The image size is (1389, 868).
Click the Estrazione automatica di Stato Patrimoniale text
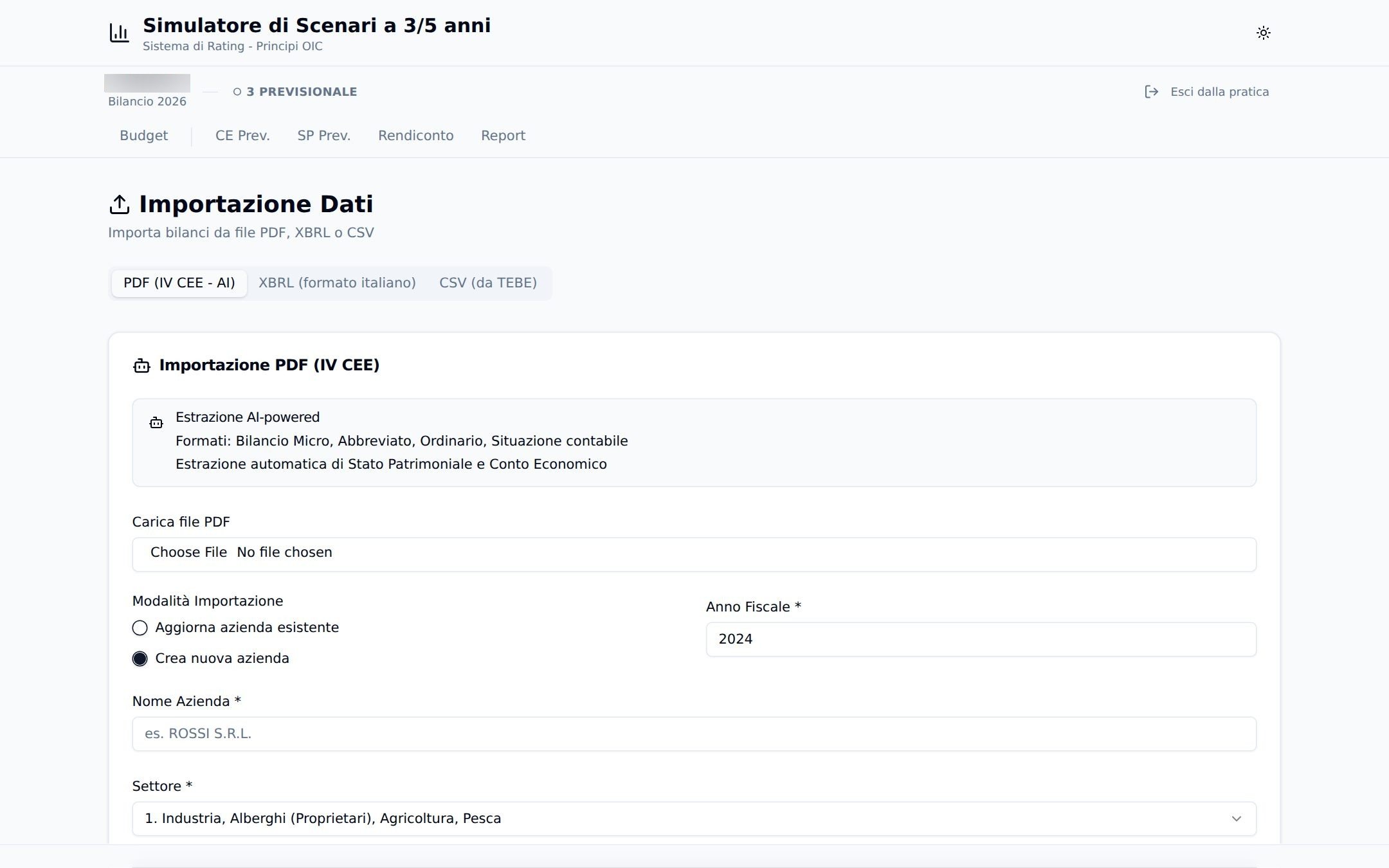click(391, 464)
